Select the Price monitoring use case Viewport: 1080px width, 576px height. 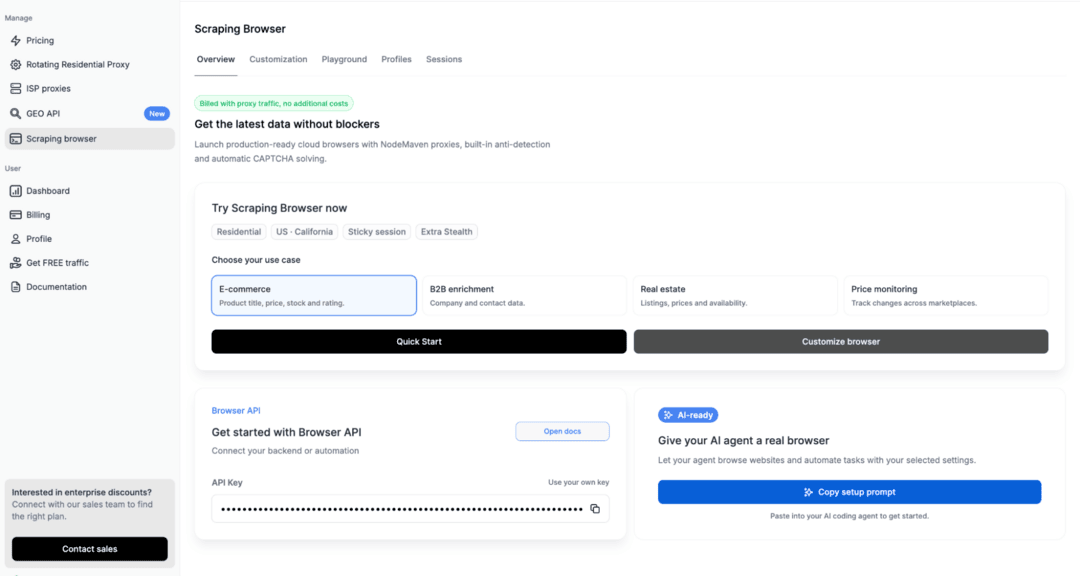click(946, 296)
